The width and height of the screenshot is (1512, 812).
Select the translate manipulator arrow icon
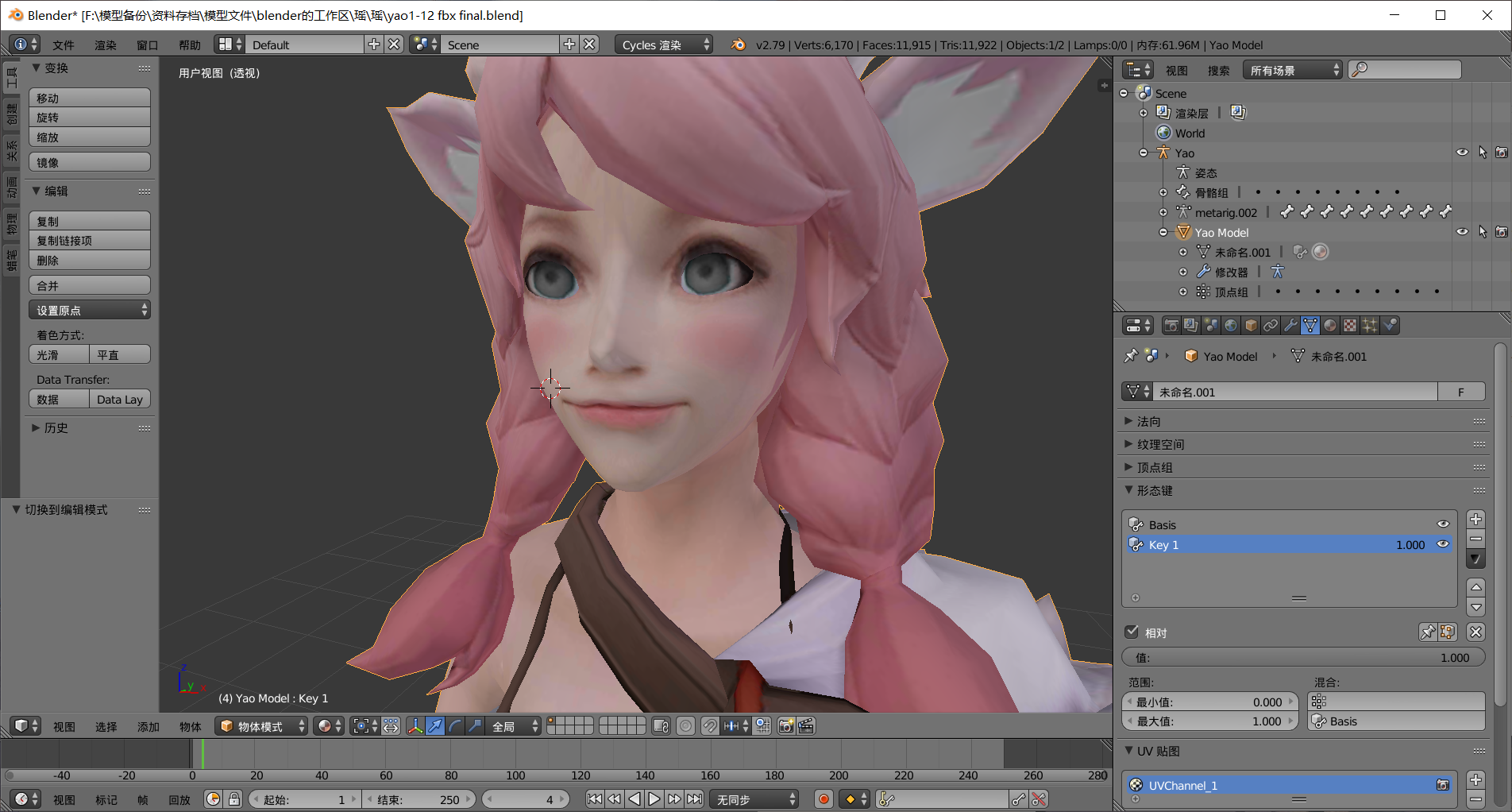[435, 725]
